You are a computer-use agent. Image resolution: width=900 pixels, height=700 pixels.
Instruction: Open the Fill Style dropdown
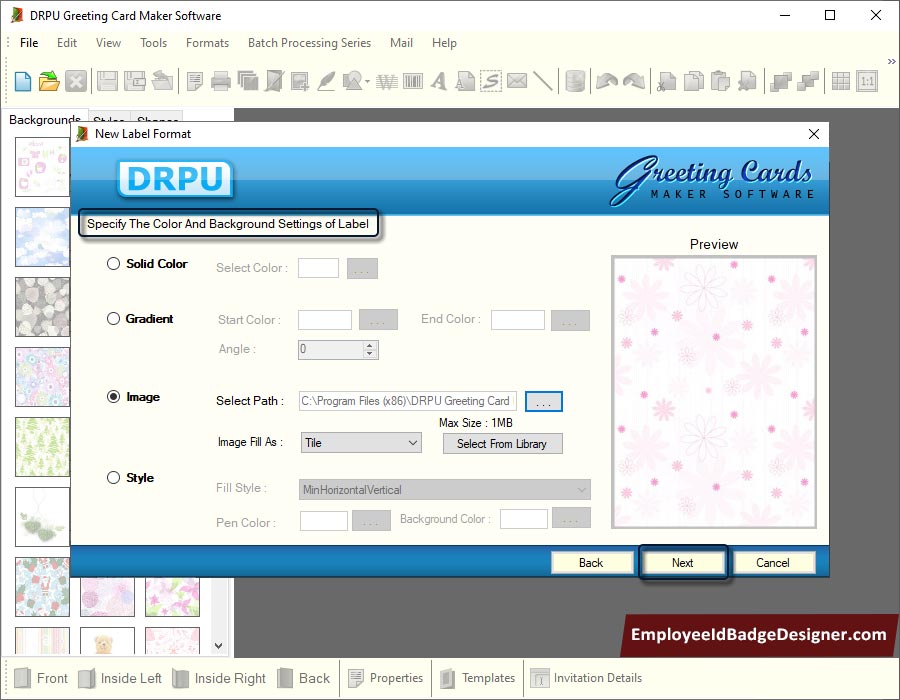[x=444, y=489]
